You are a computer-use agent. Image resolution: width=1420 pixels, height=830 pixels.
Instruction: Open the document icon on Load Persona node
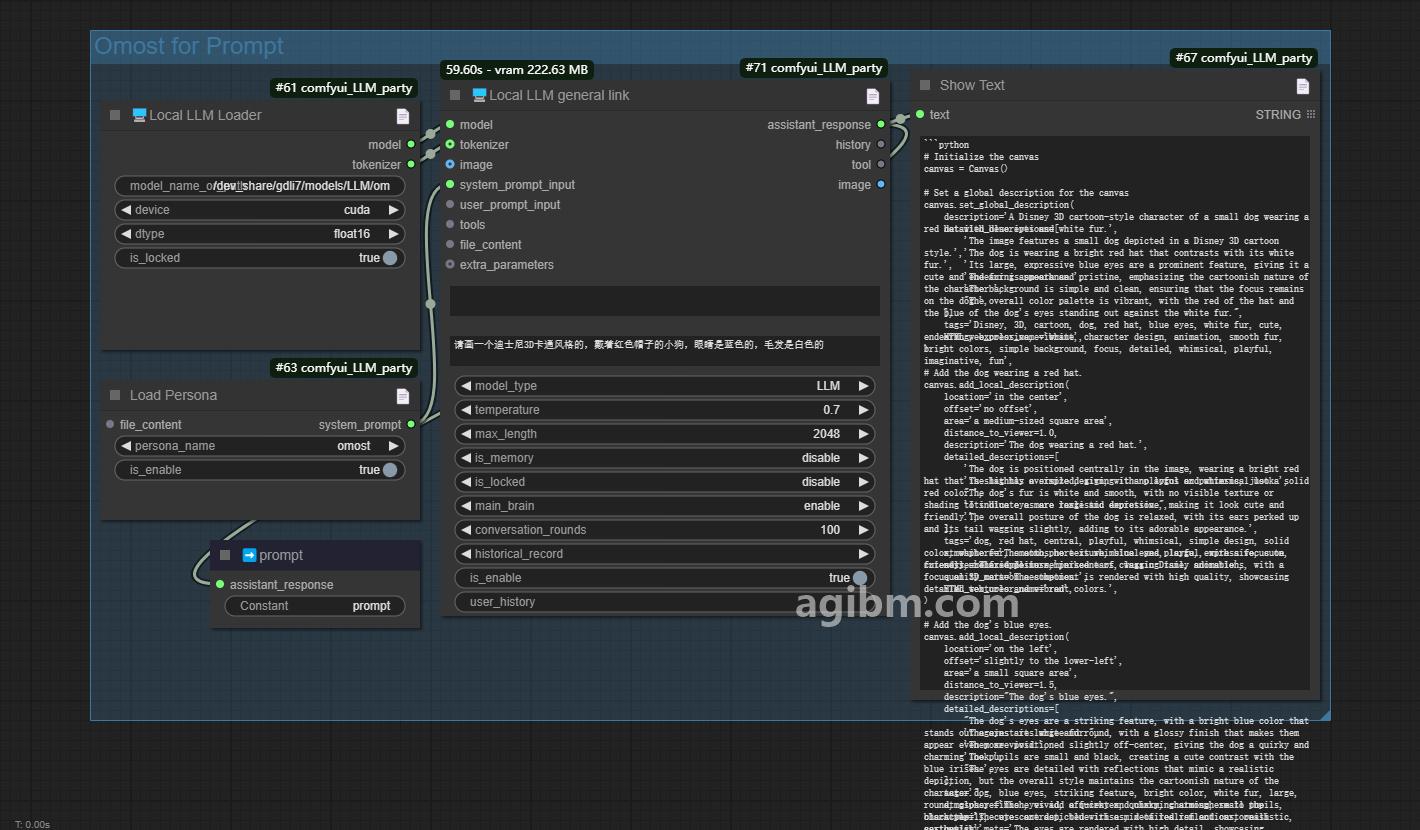click(402, 396)
